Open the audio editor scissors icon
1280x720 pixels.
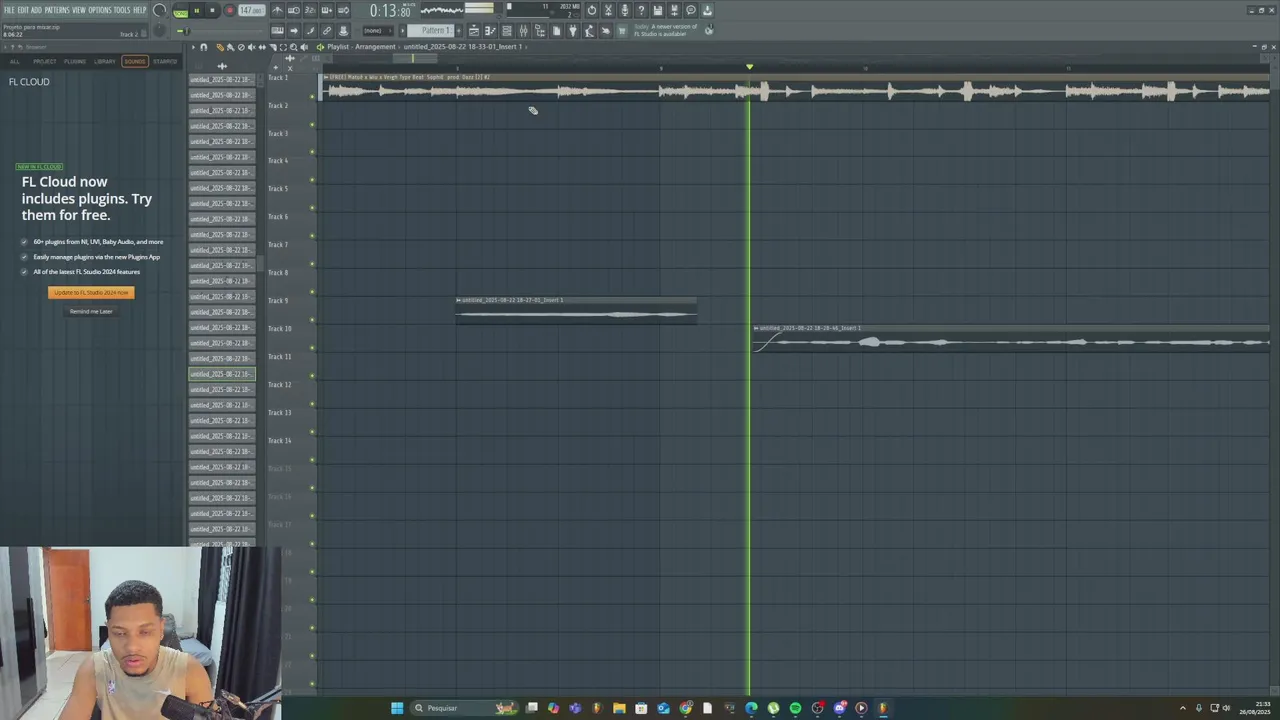[608, 10]
